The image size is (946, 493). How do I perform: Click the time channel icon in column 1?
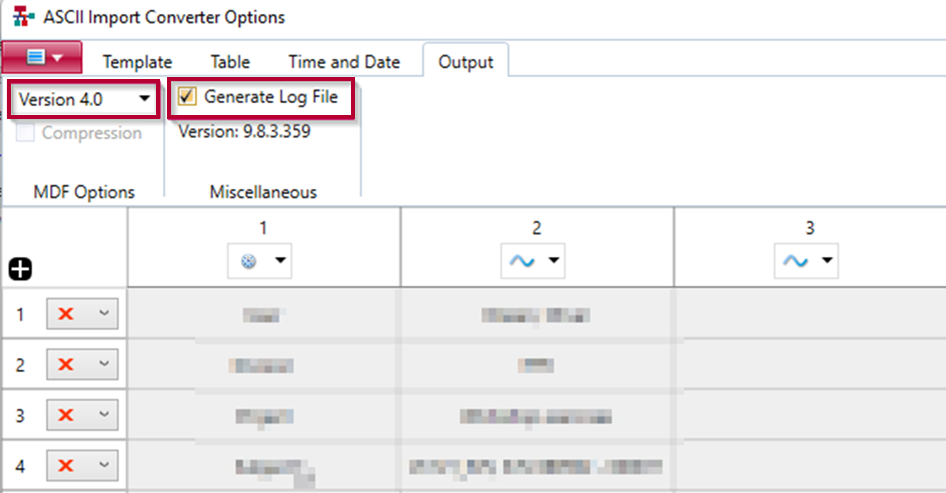click(249, 261)
